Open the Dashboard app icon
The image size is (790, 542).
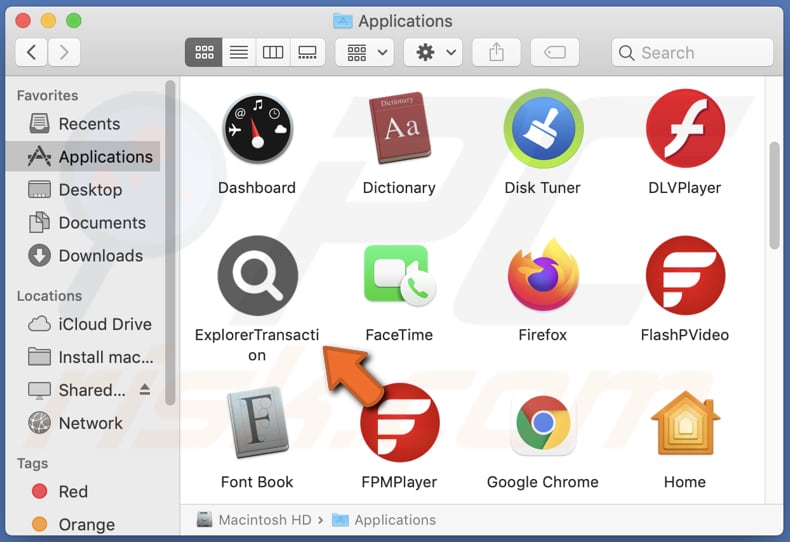point(257,128)
